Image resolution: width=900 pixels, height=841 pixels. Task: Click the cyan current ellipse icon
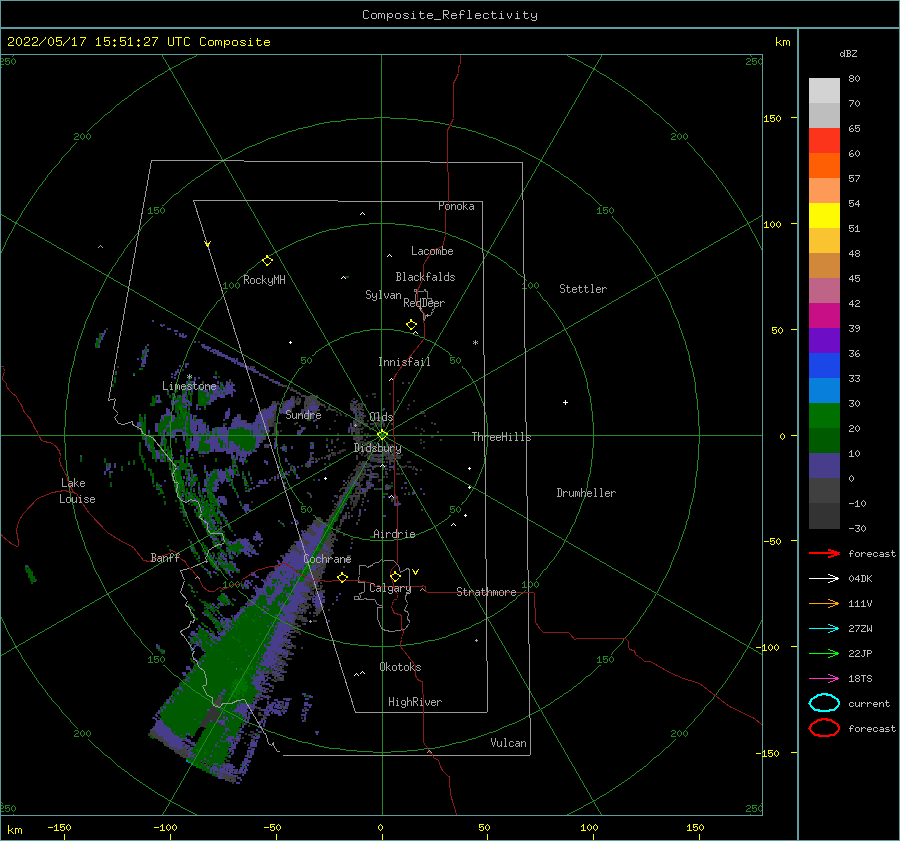click(x=824, y=703)
